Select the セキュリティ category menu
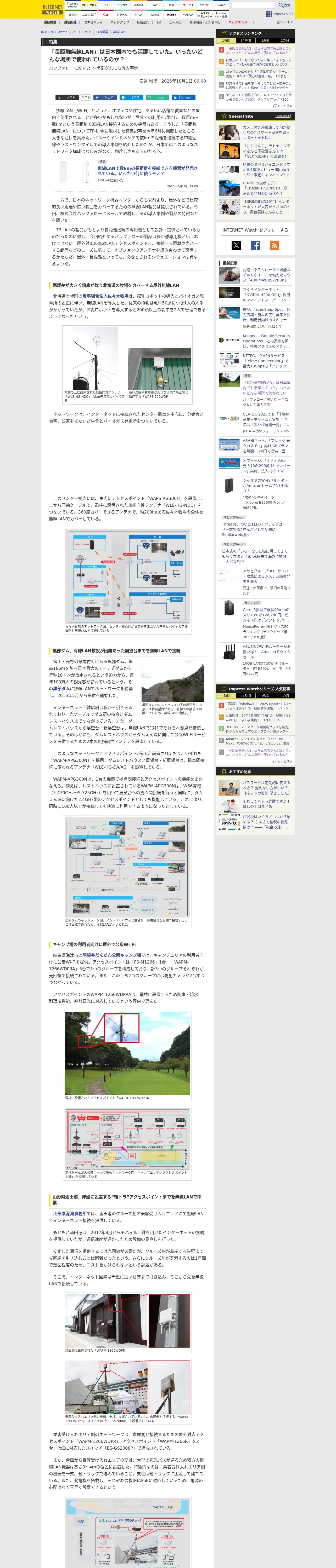 point(93,22)
